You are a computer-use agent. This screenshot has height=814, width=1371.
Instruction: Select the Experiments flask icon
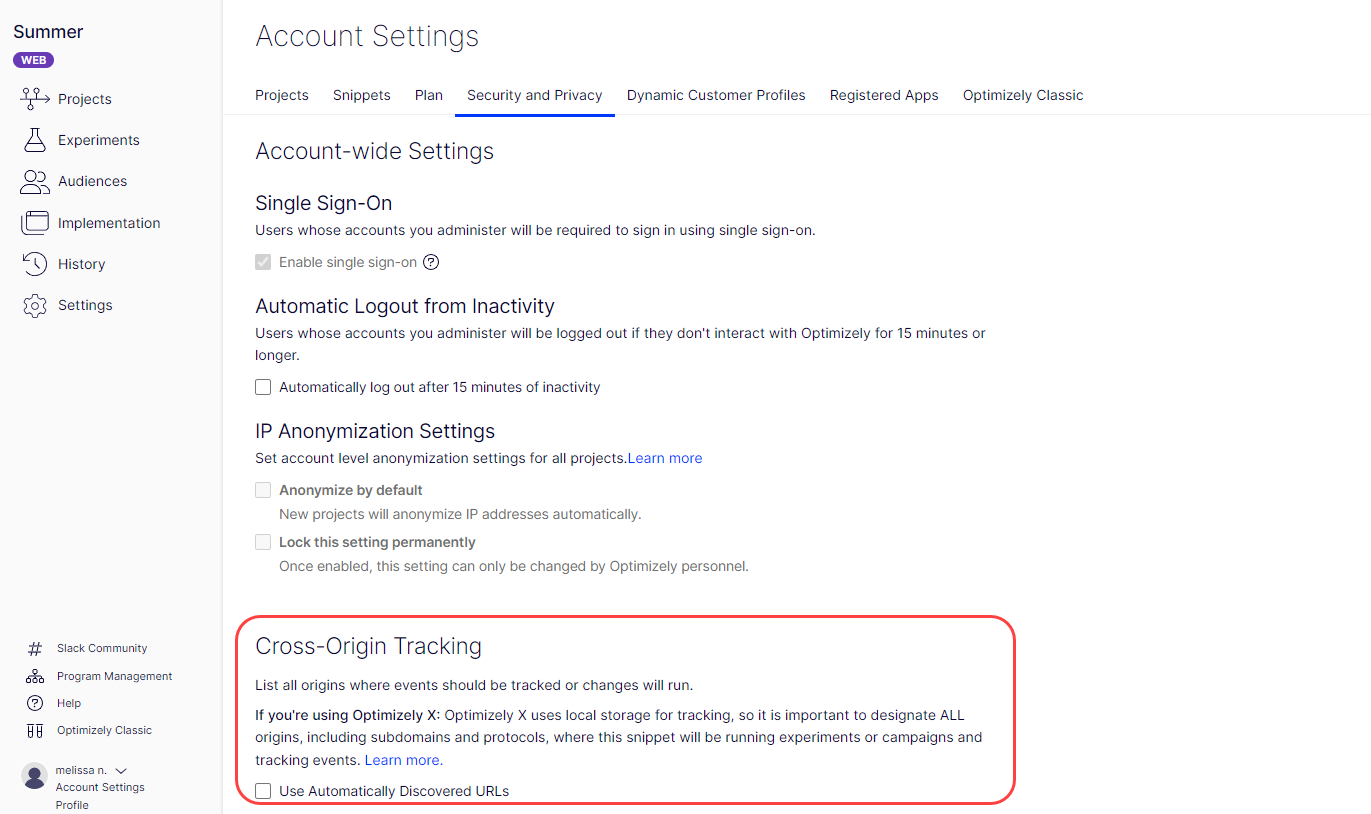coord(33,139)
